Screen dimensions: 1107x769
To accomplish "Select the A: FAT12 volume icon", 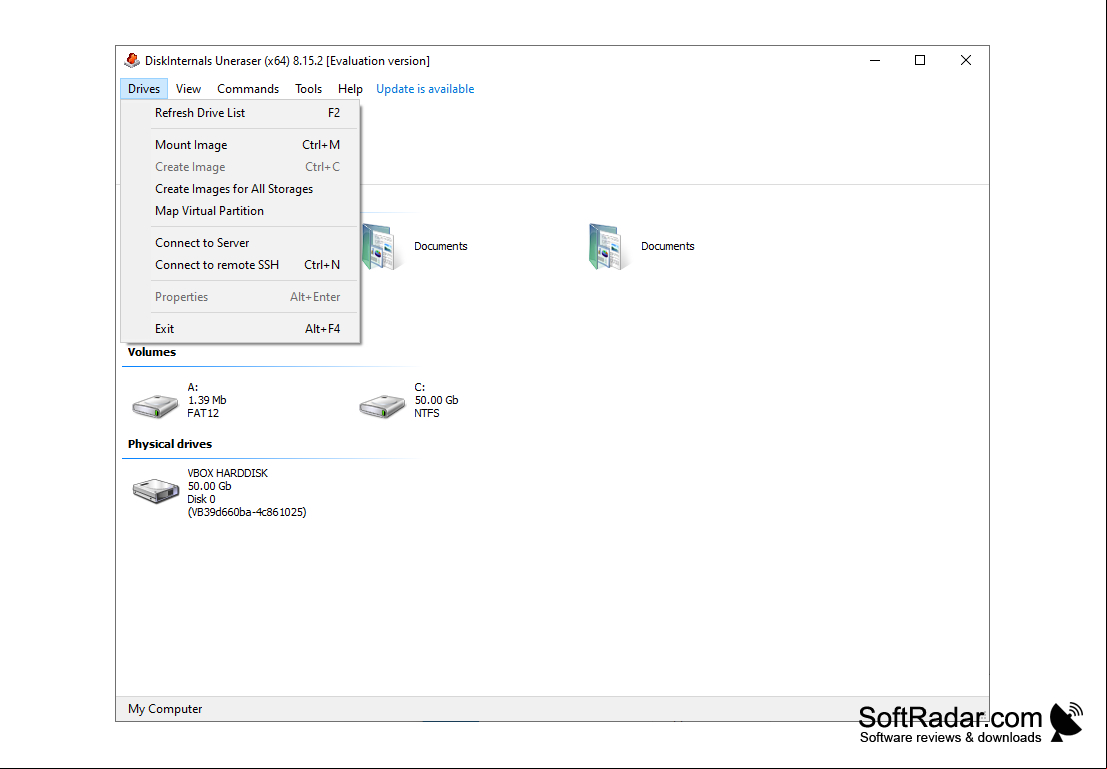I will [155, 405].
